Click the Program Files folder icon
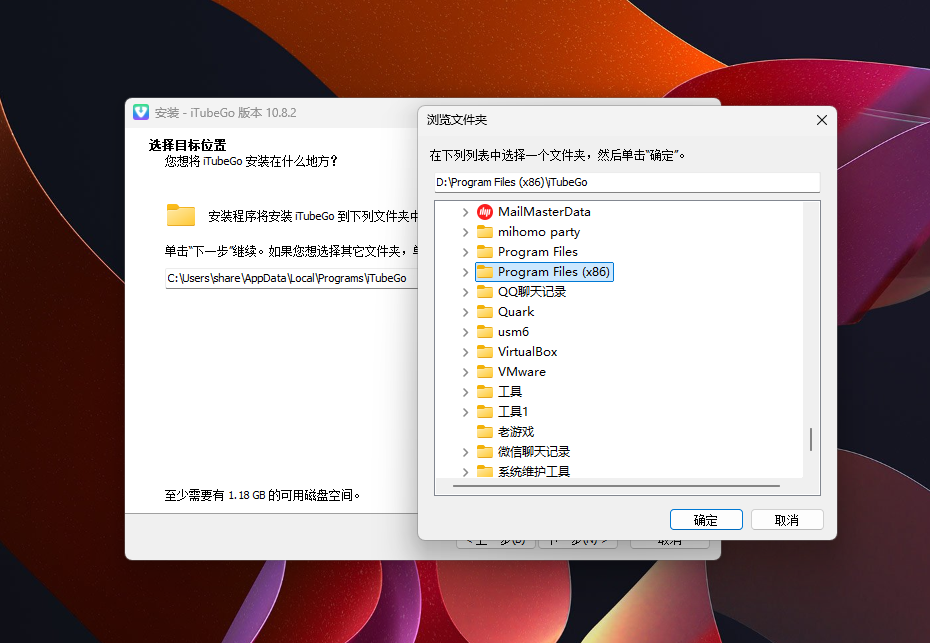 [485, 252]
